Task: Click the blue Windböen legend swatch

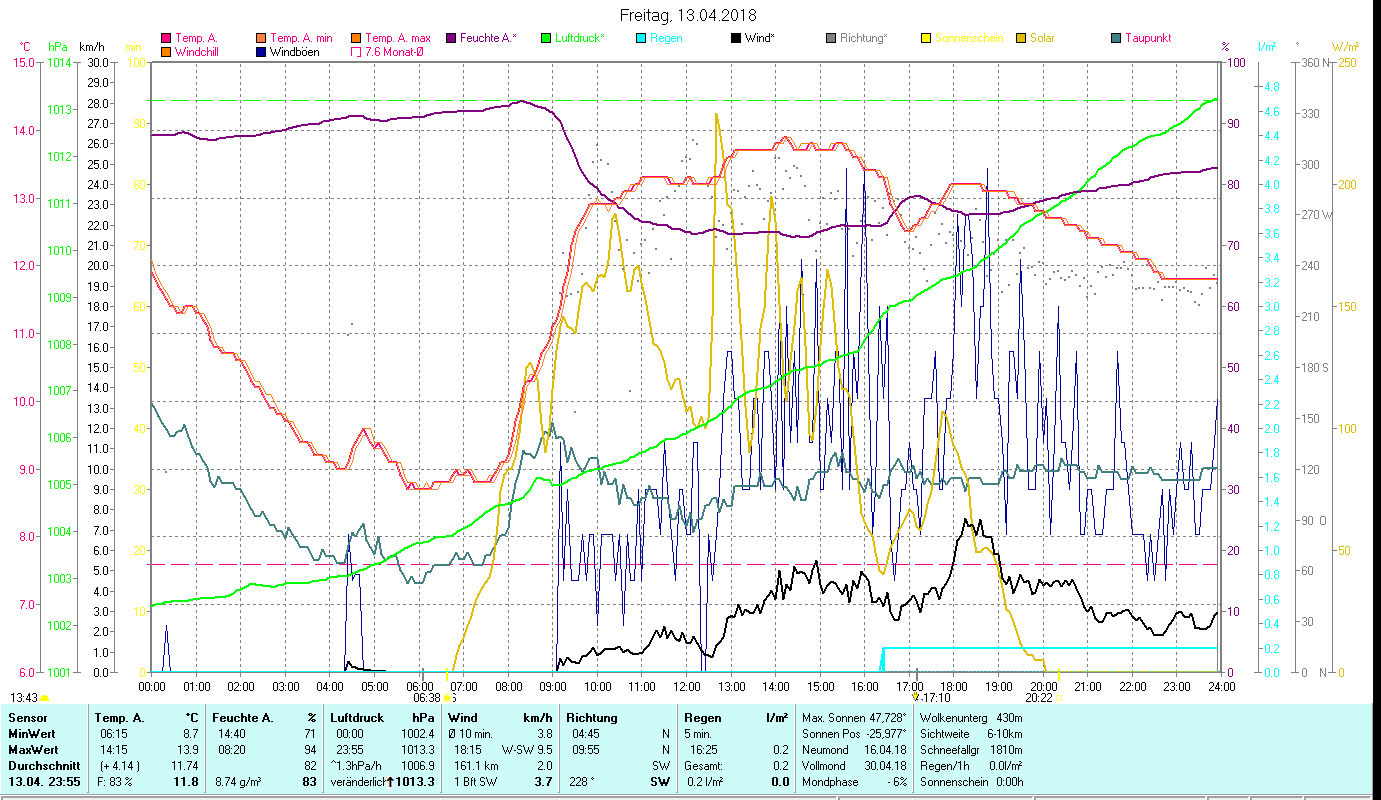Action: point(262,51)
